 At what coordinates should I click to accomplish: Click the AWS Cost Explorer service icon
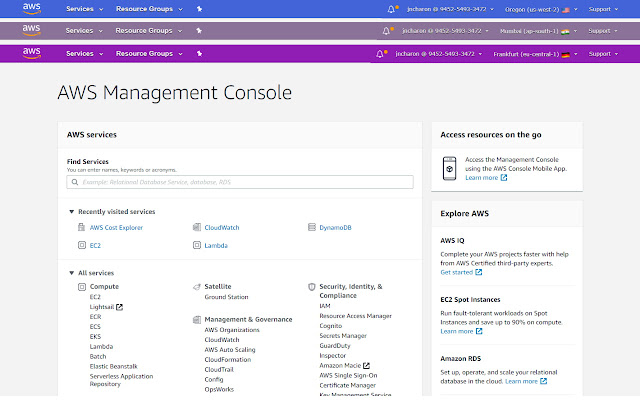pyautogui.click(x=81, y=227)
